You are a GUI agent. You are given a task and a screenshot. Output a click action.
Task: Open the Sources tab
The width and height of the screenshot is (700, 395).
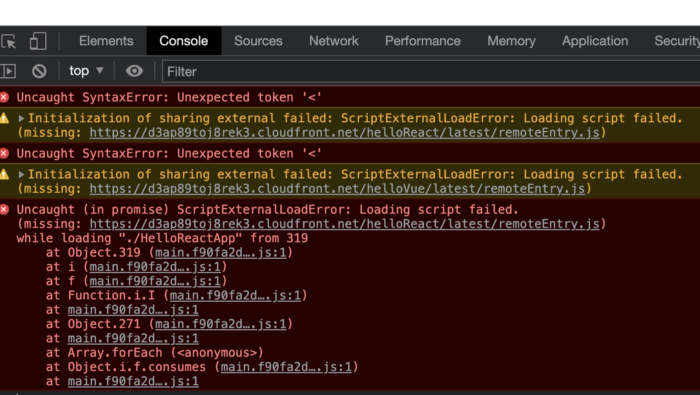(x=258, y=41)
